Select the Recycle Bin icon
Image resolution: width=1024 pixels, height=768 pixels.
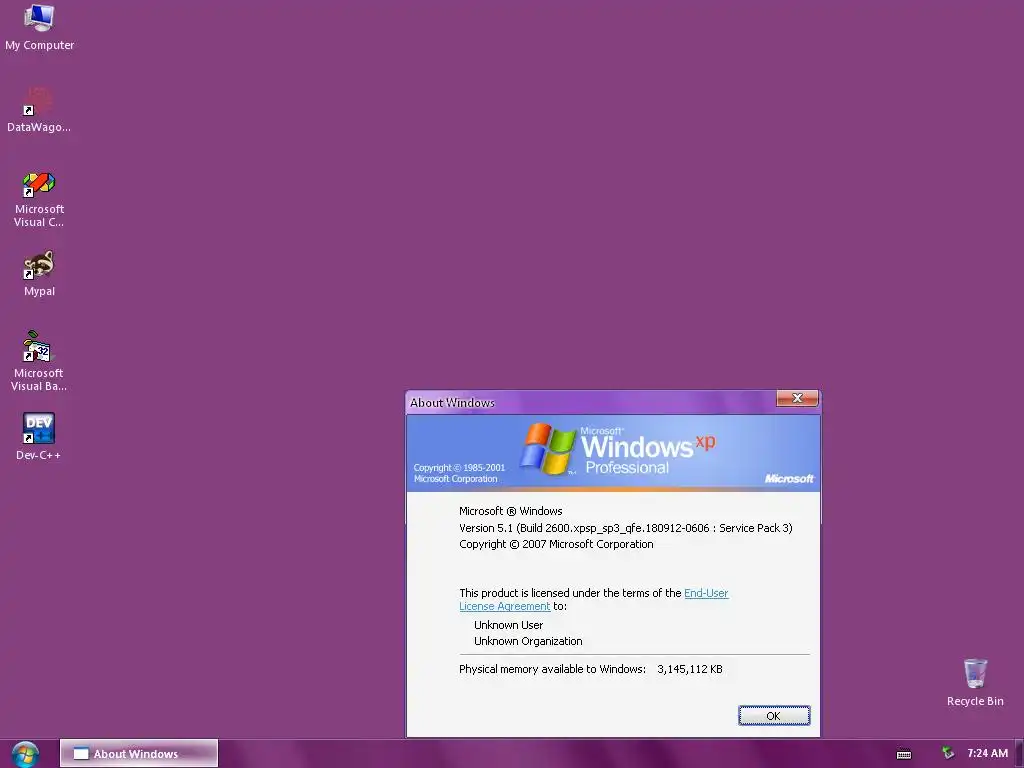click(x=975, y=682)
